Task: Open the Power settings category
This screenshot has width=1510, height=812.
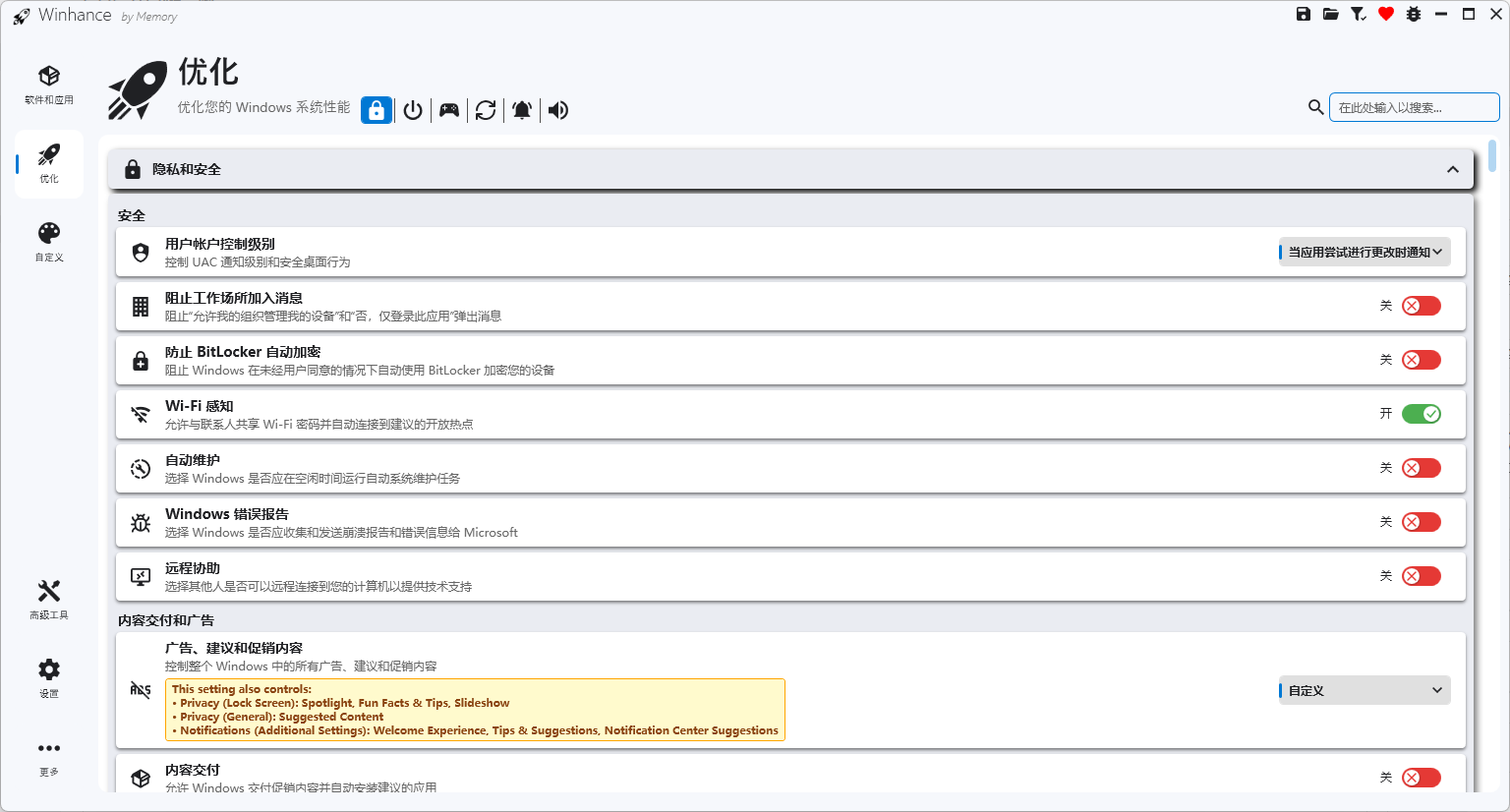Action: click(x=412, y=110)
